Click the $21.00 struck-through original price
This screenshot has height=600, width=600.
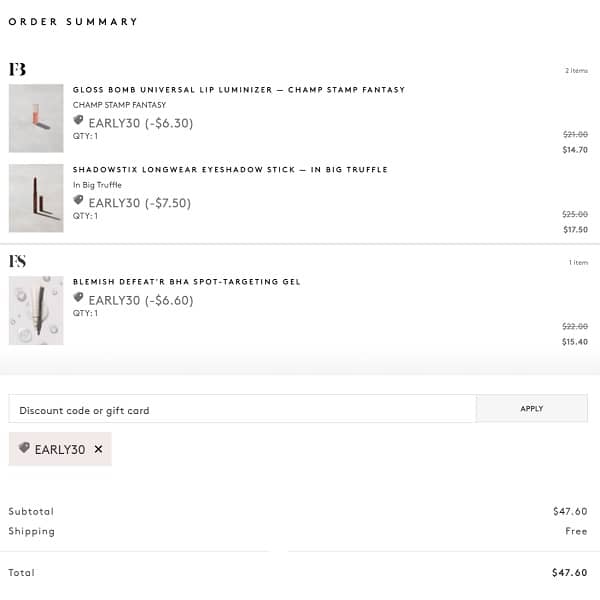pyautogui.click(x=575, y=134)
